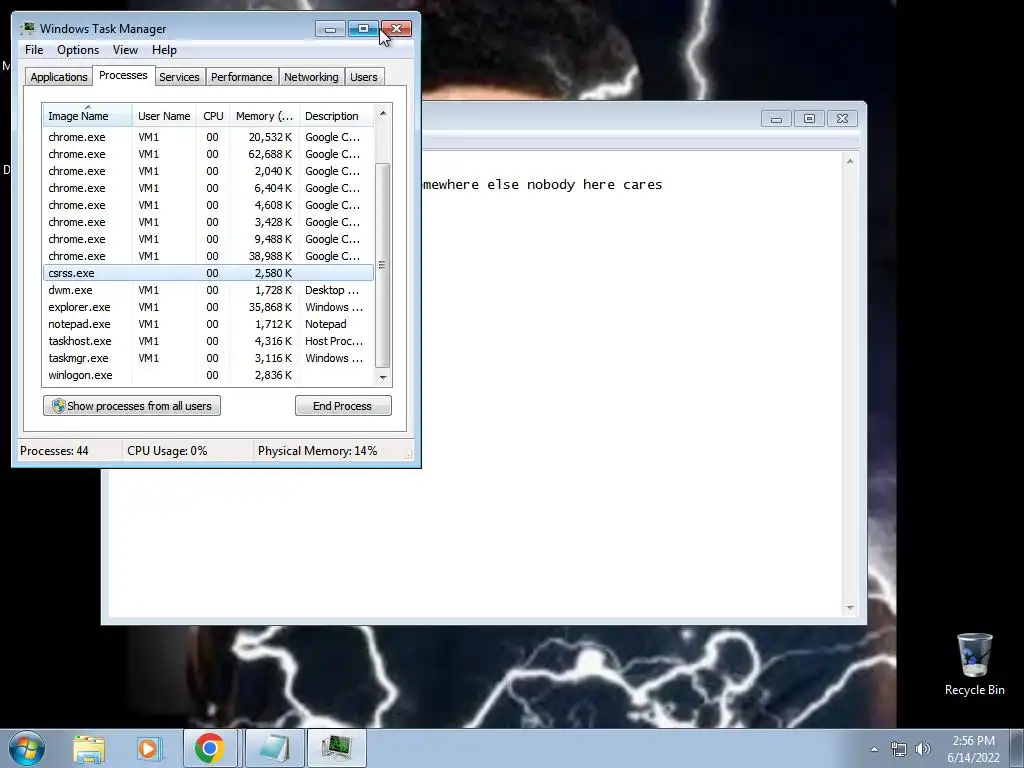Click the word 'nobody' in Notepad
This screenshot has height=768, width=1024.
tap(551, 184)
